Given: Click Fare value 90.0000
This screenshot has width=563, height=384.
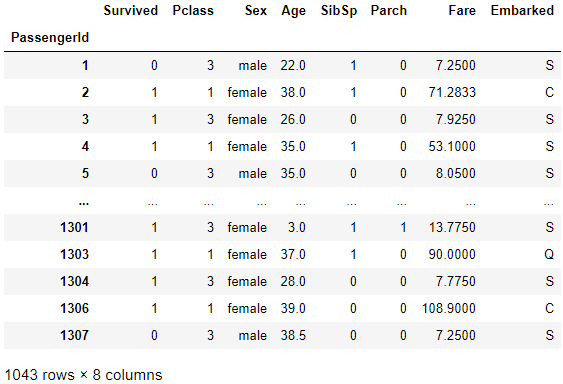Looking at the screenshot, I should pyautogui.click(x=452, y=254).
